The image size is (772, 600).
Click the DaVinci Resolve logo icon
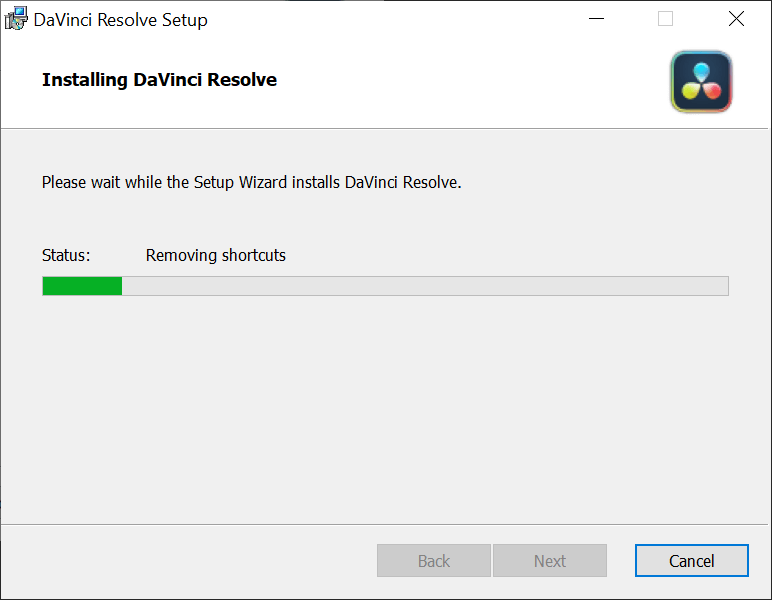(701, 82)
